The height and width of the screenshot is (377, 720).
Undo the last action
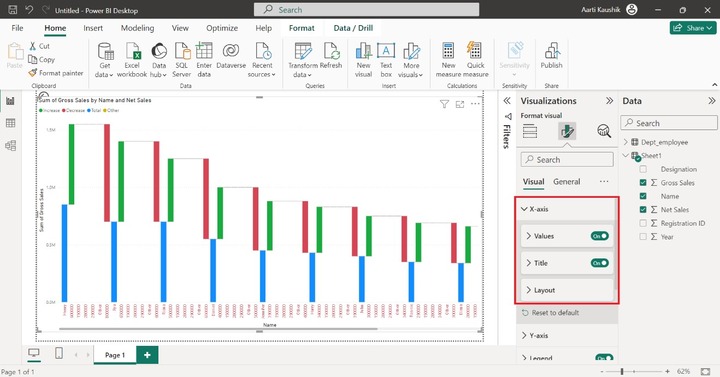click(x=29, y=10)
